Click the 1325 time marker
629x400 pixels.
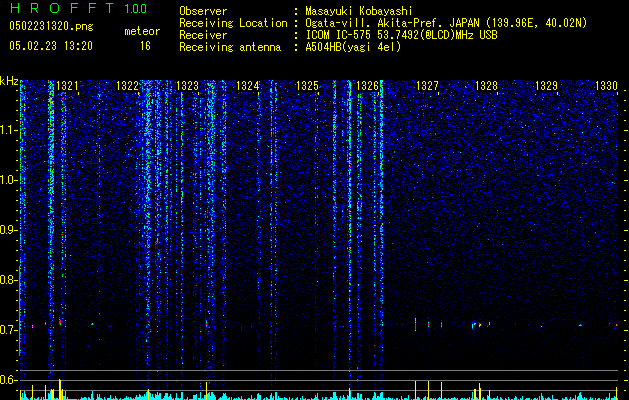coord(307,86)
